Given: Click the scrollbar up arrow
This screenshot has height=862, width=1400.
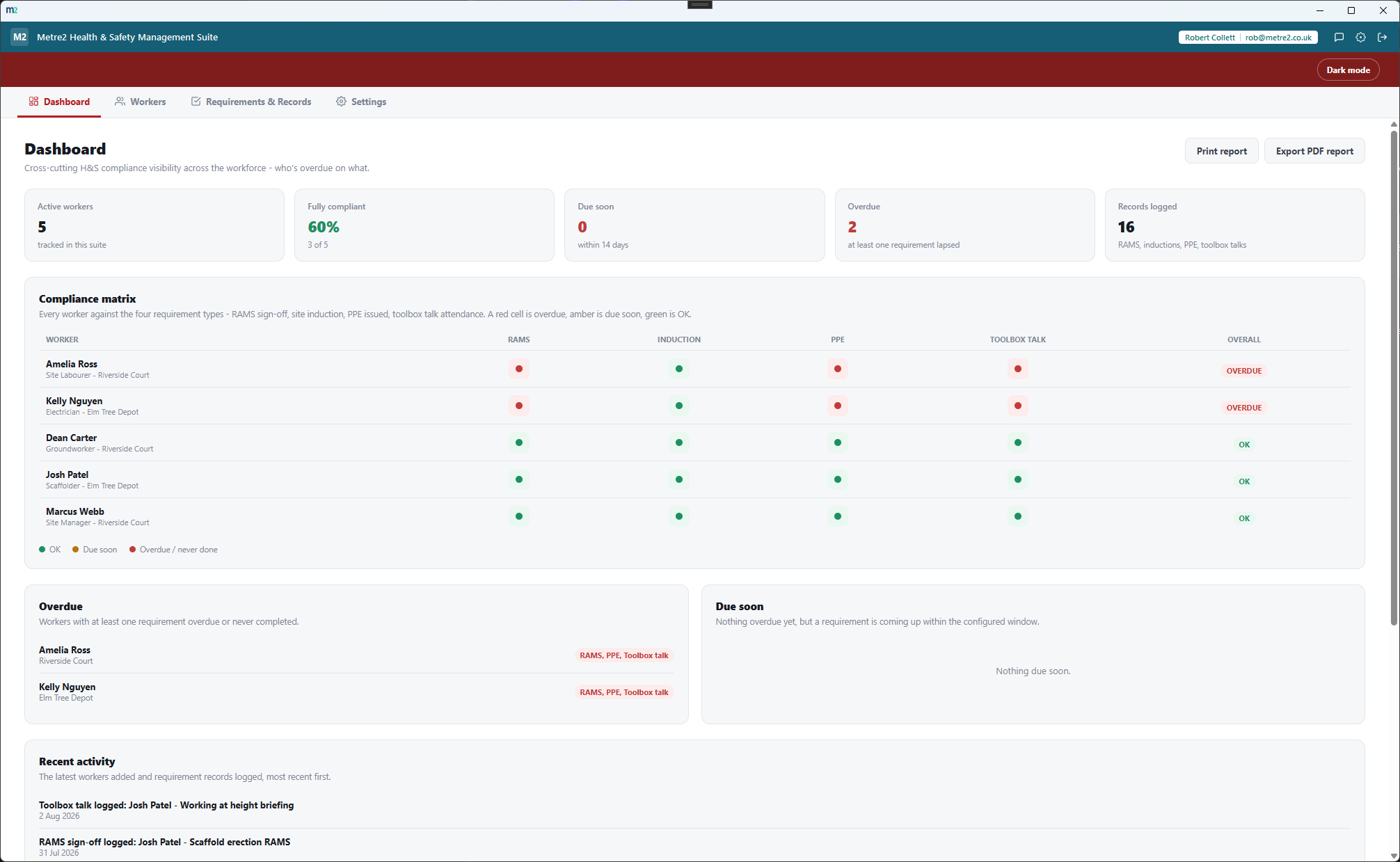Looking at the screenshot, I should 1394,124.
